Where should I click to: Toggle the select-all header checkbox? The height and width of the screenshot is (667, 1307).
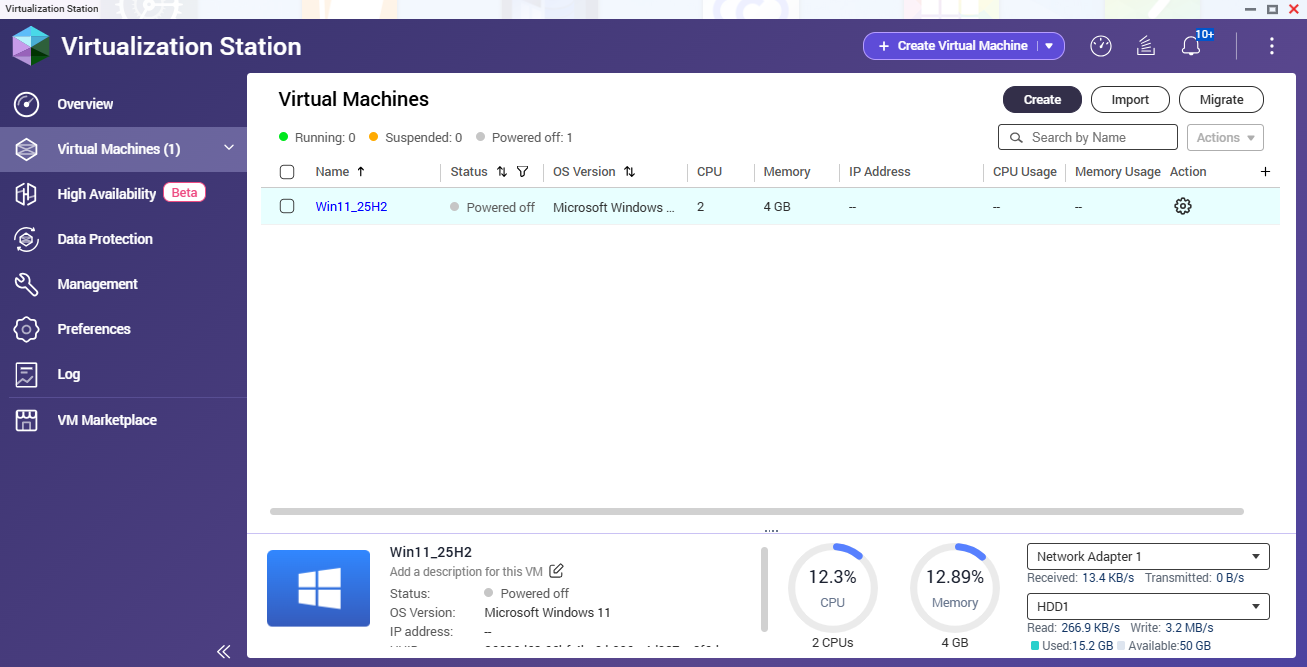coord(287,172)
